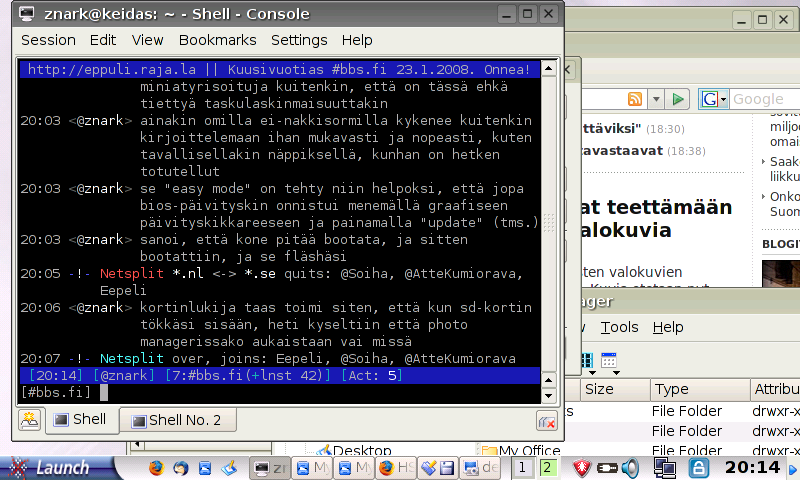Open the View menu in Konsole
800x480 pixels.
[x=147, y=40]
